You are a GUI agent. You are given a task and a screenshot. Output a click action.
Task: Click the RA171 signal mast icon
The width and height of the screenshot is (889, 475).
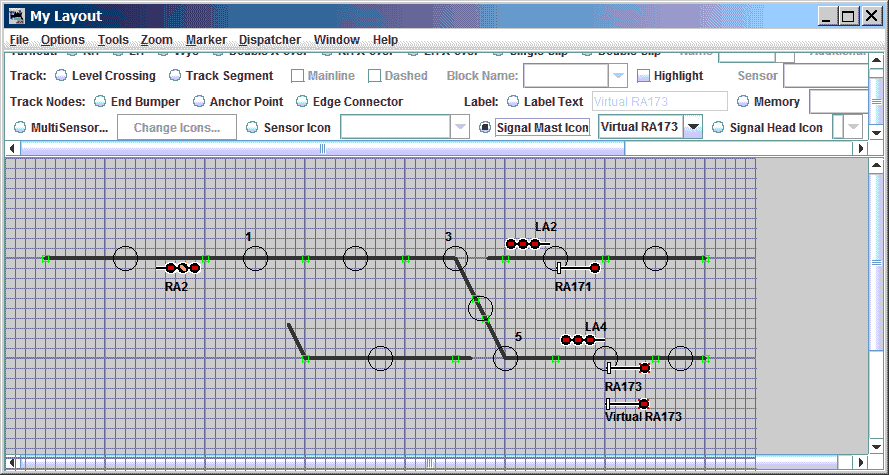578,268
